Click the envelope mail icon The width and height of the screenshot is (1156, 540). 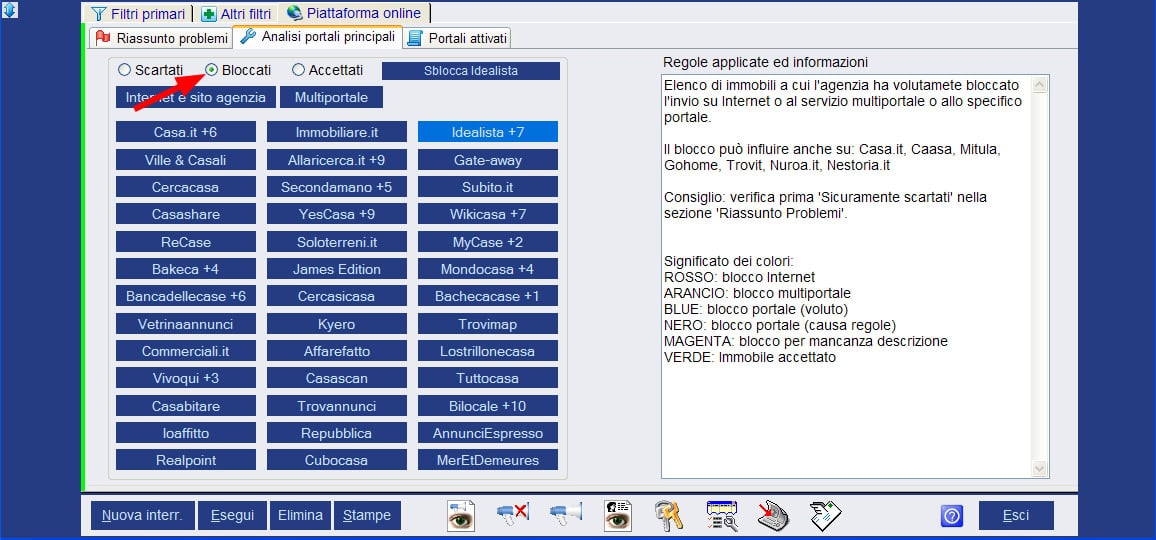[825, 515]
